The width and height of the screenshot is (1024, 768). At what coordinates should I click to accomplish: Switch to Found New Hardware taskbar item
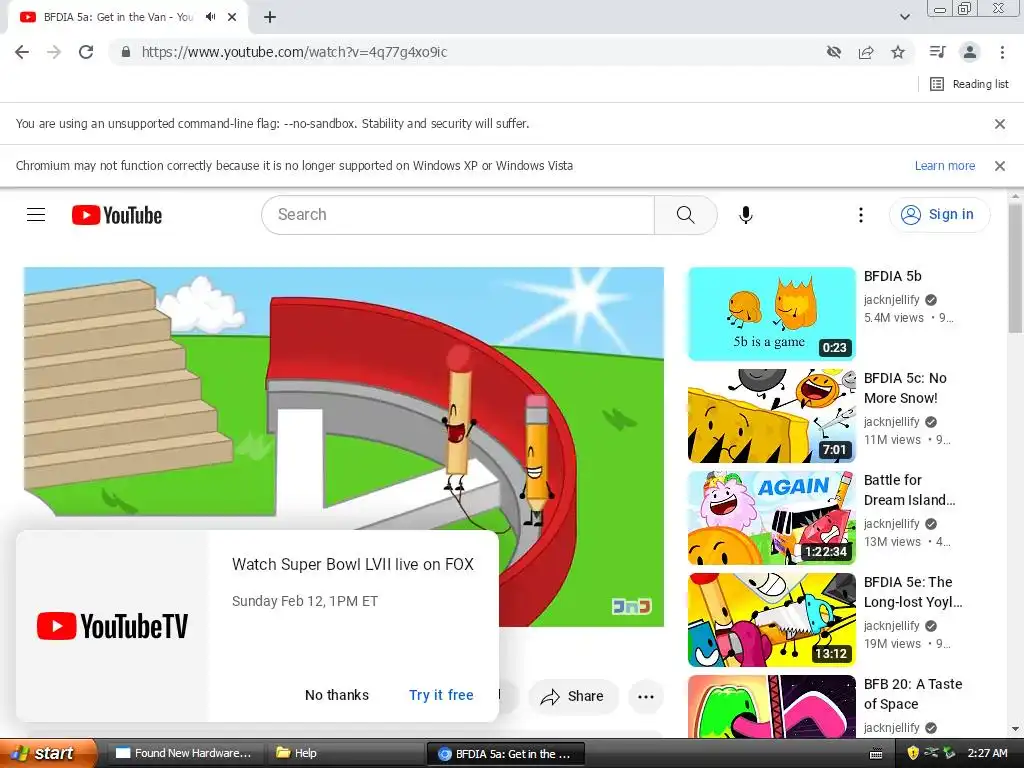[x=185, y=754]
